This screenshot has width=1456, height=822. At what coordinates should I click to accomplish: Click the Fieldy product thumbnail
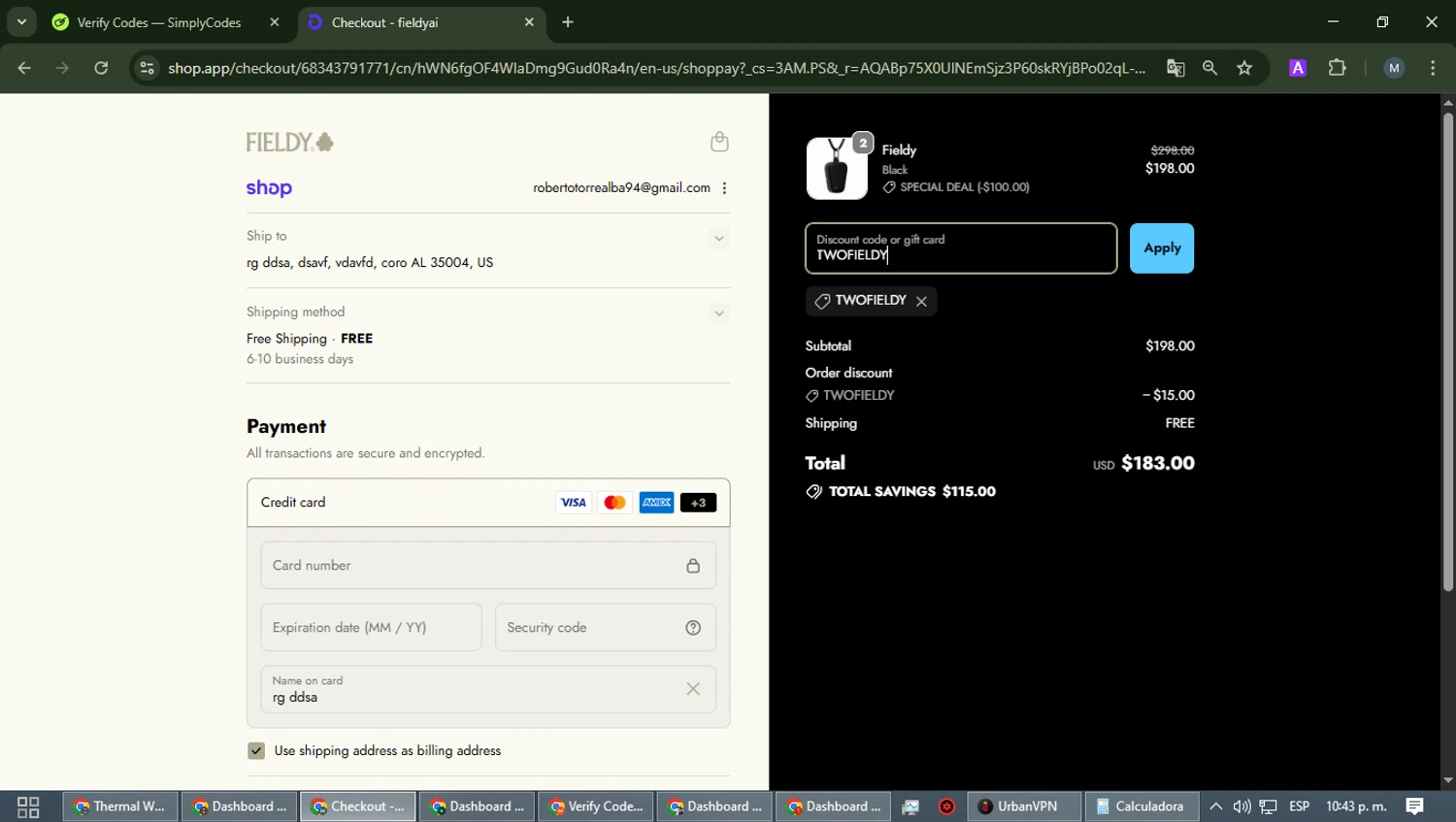(837, 168)
